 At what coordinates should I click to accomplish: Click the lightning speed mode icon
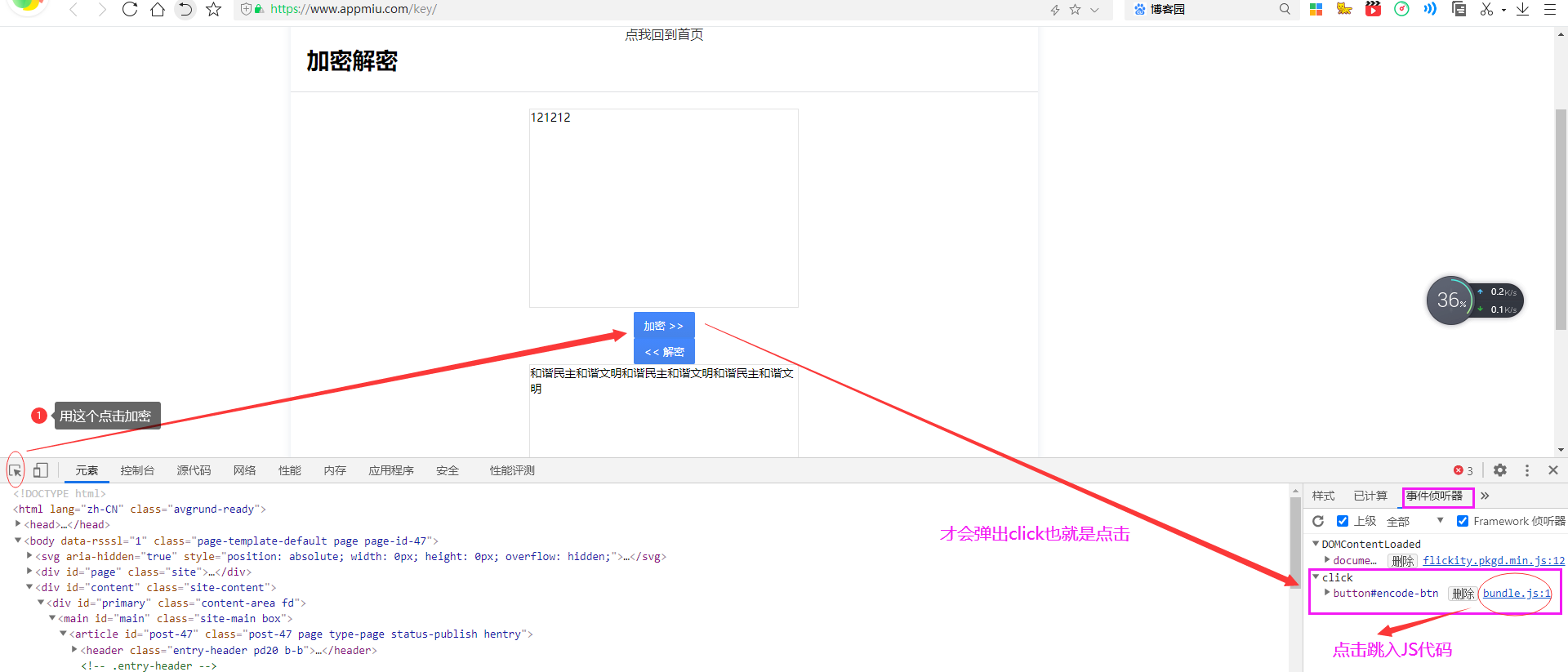click(1055, 10)
